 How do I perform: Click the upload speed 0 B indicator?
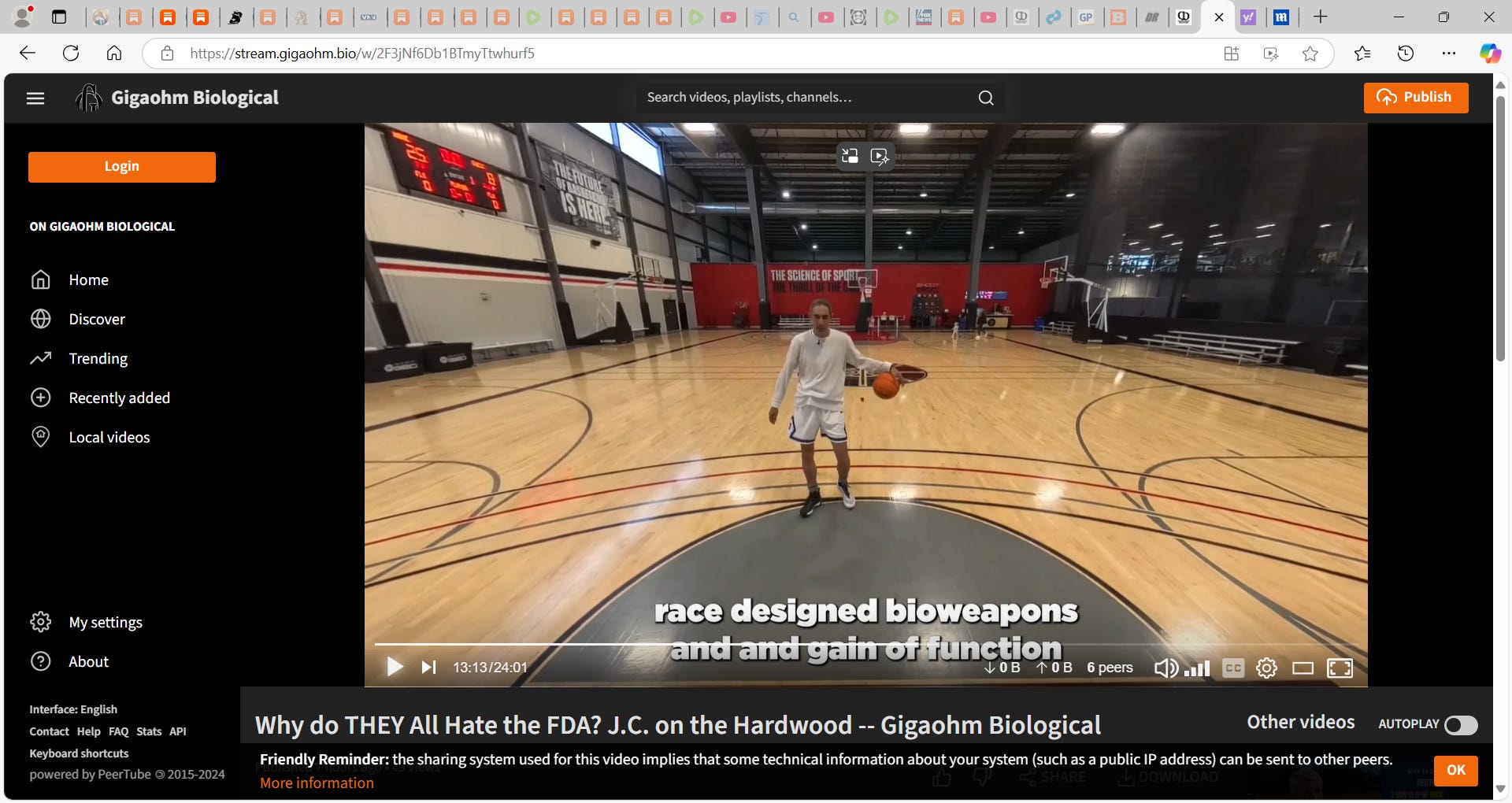[x=1054, y=668]
